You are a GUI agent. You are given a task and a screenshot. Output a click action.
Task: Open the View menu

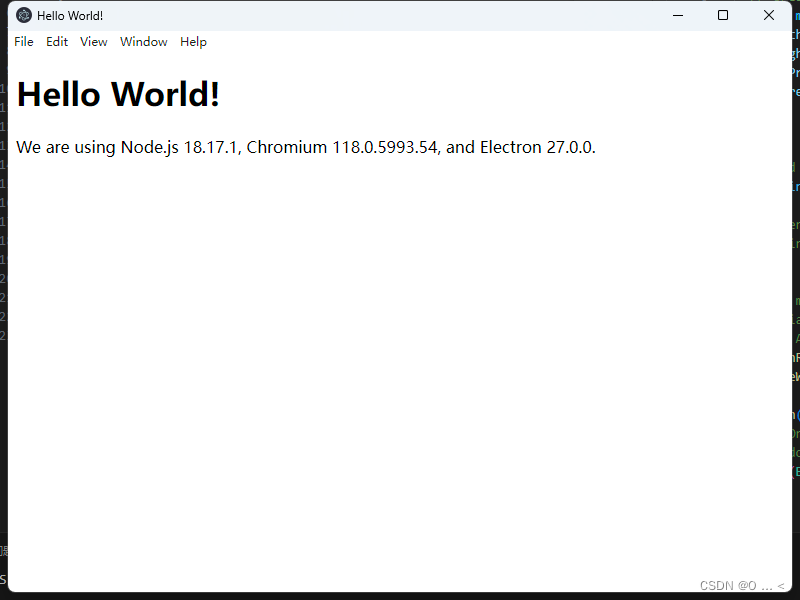(x=93, y=42)
